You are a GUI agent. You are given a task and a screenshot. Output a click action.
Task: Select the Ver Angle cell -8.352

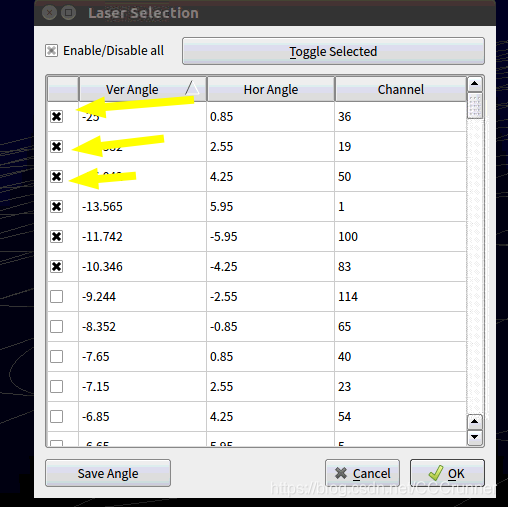(x=143, y=327)
